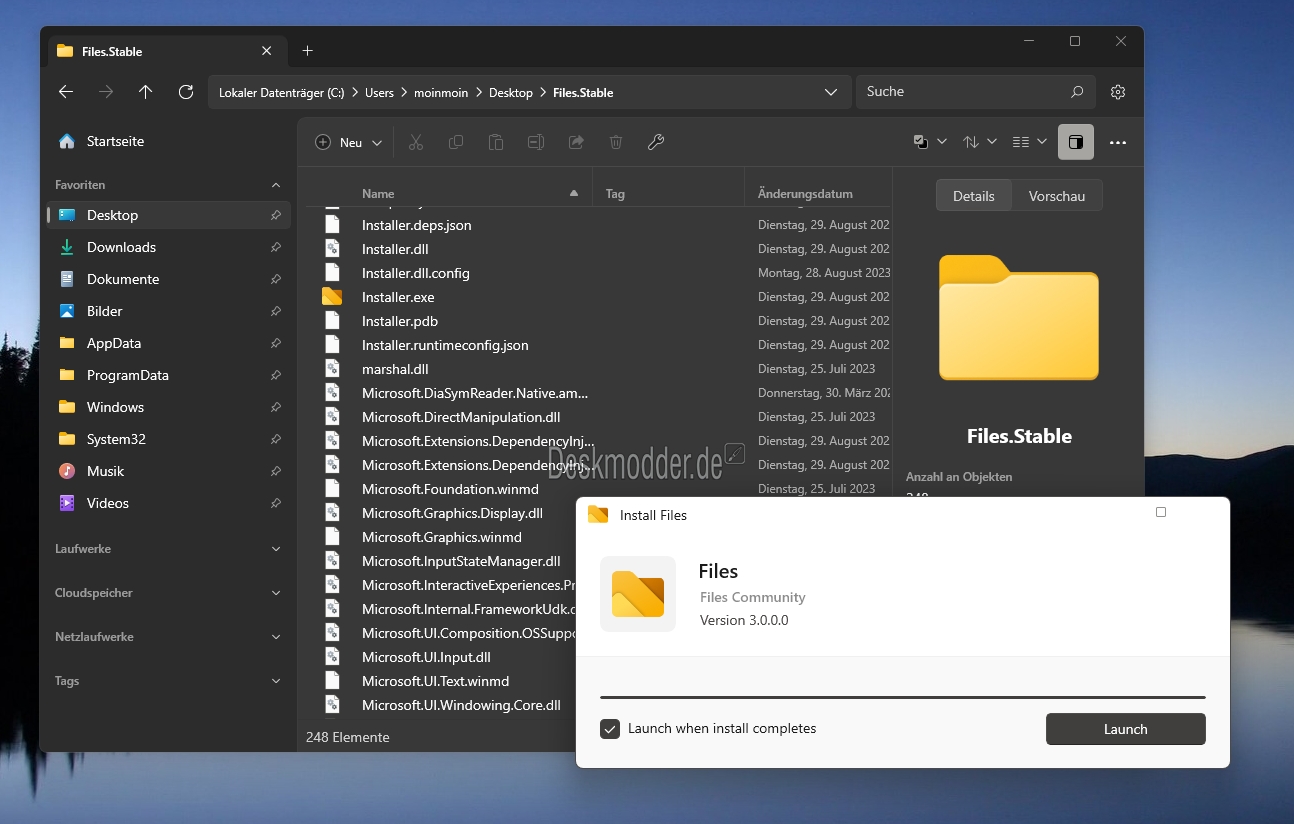Sort by Tag column header
This screenshot has height=824, width=1294.
click(615, 194)
